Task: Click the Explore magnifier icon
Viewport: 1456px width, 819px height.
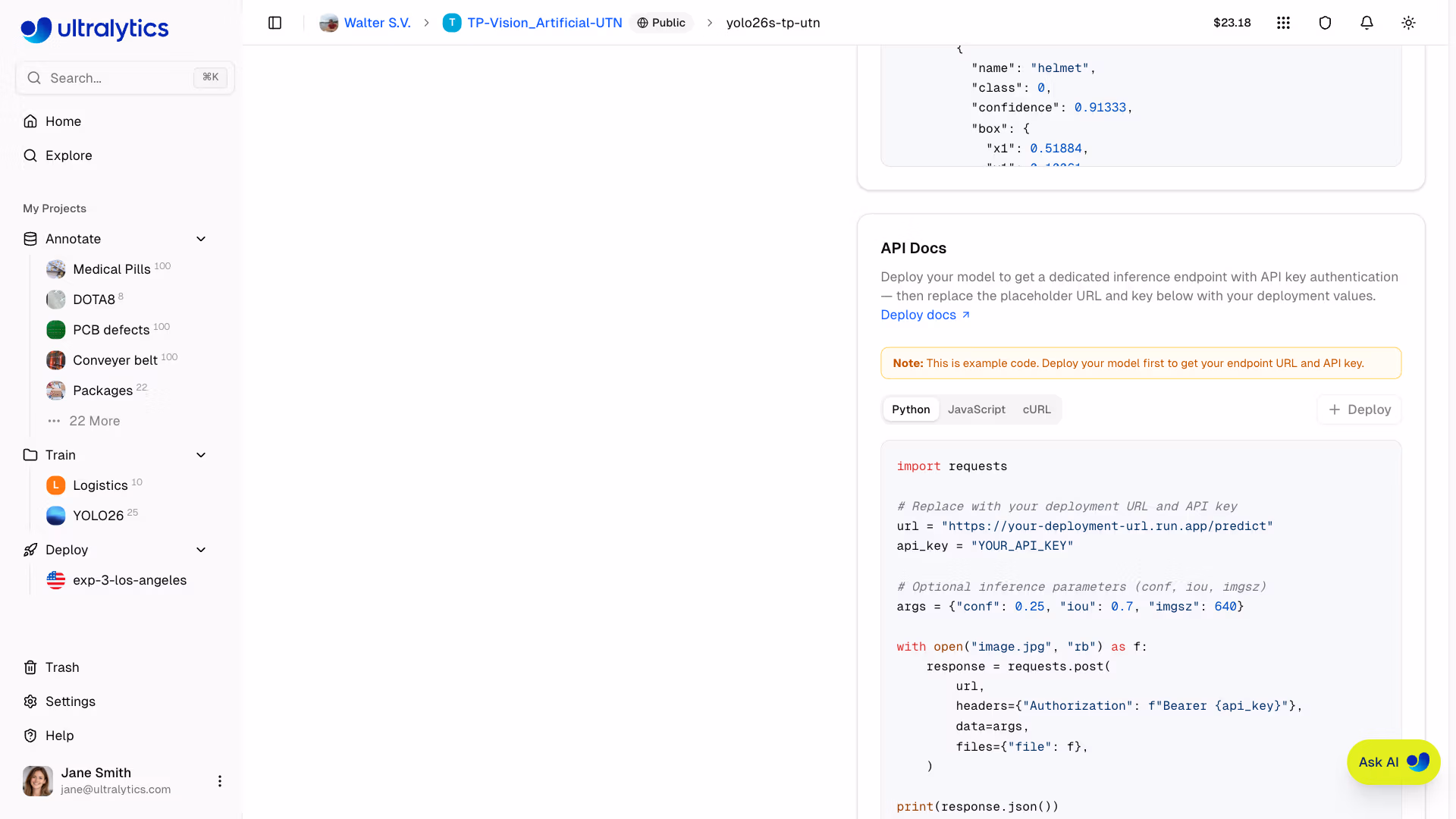Action: (x=30, y=155)
